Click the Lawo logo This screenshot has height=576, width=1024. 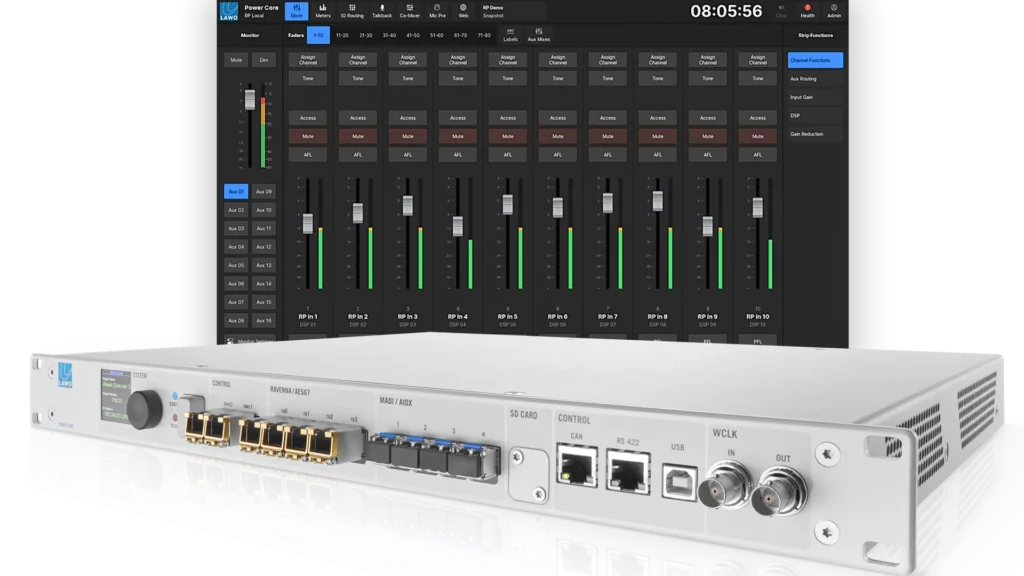229,10
